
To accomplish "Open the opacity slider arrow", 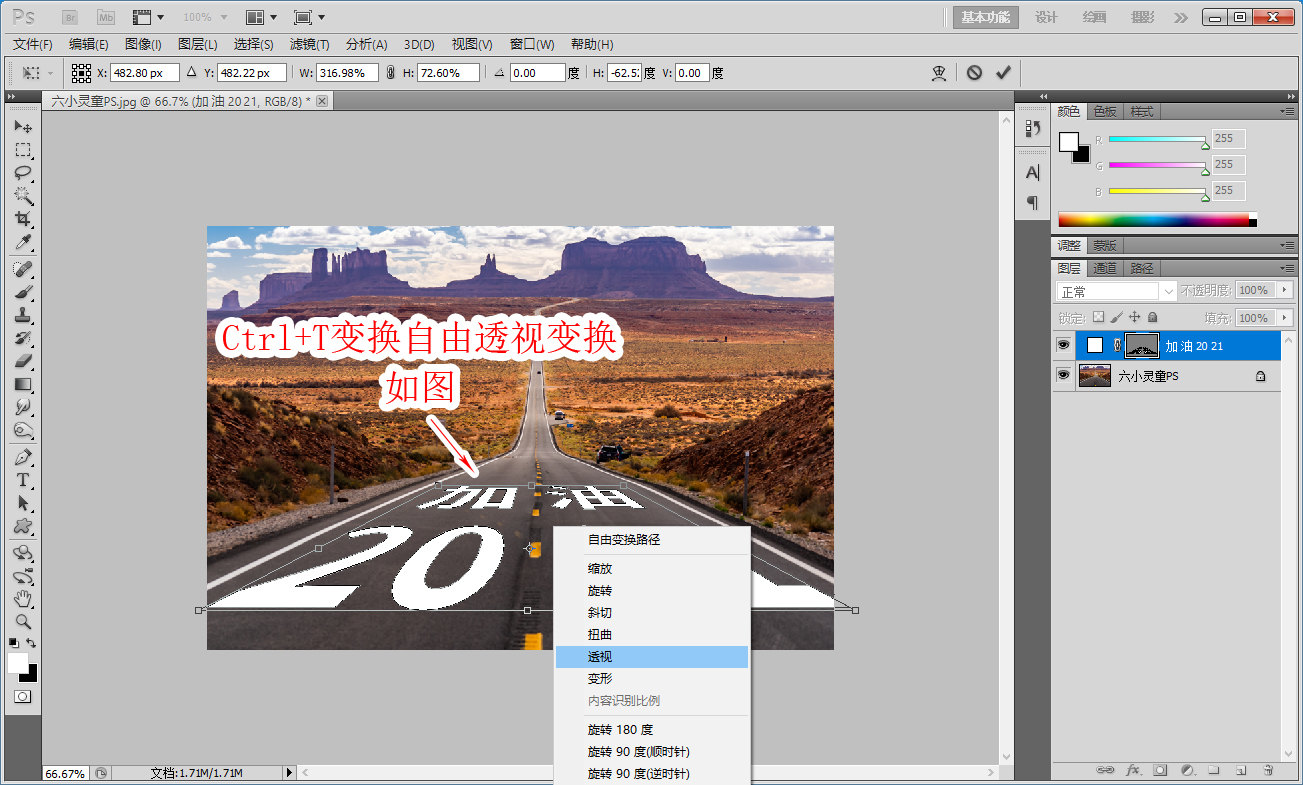I will tap(1284, 290).
